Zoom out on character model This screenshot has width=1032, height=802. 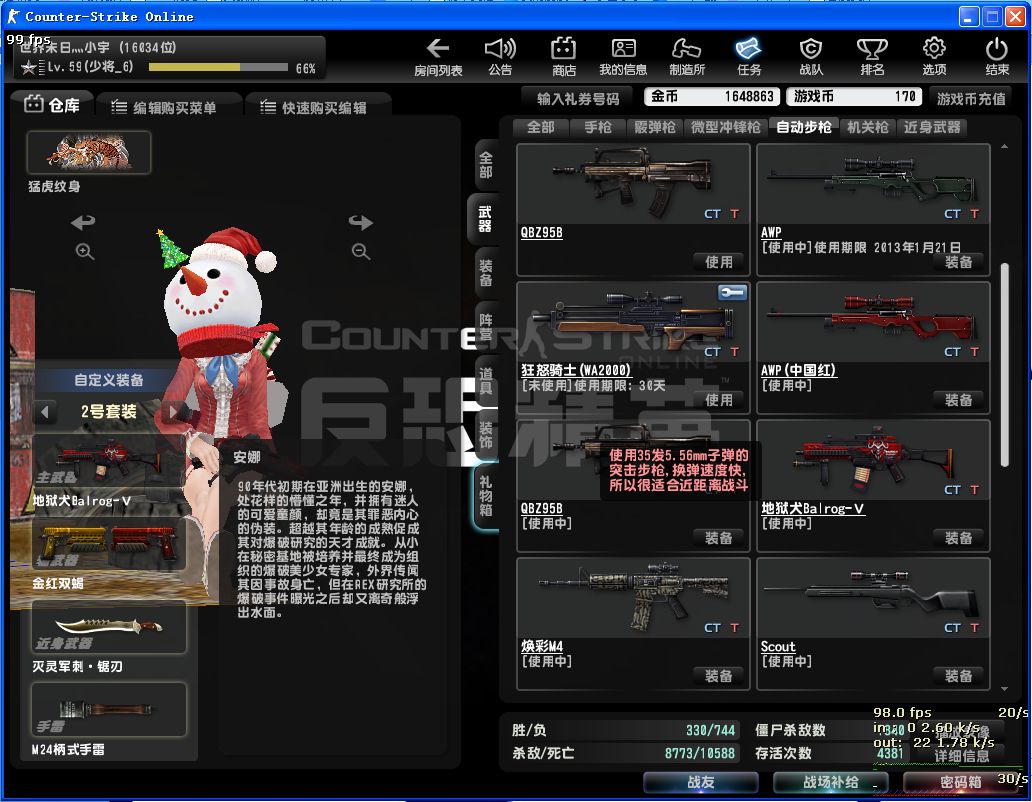click(x=361, y=251)
